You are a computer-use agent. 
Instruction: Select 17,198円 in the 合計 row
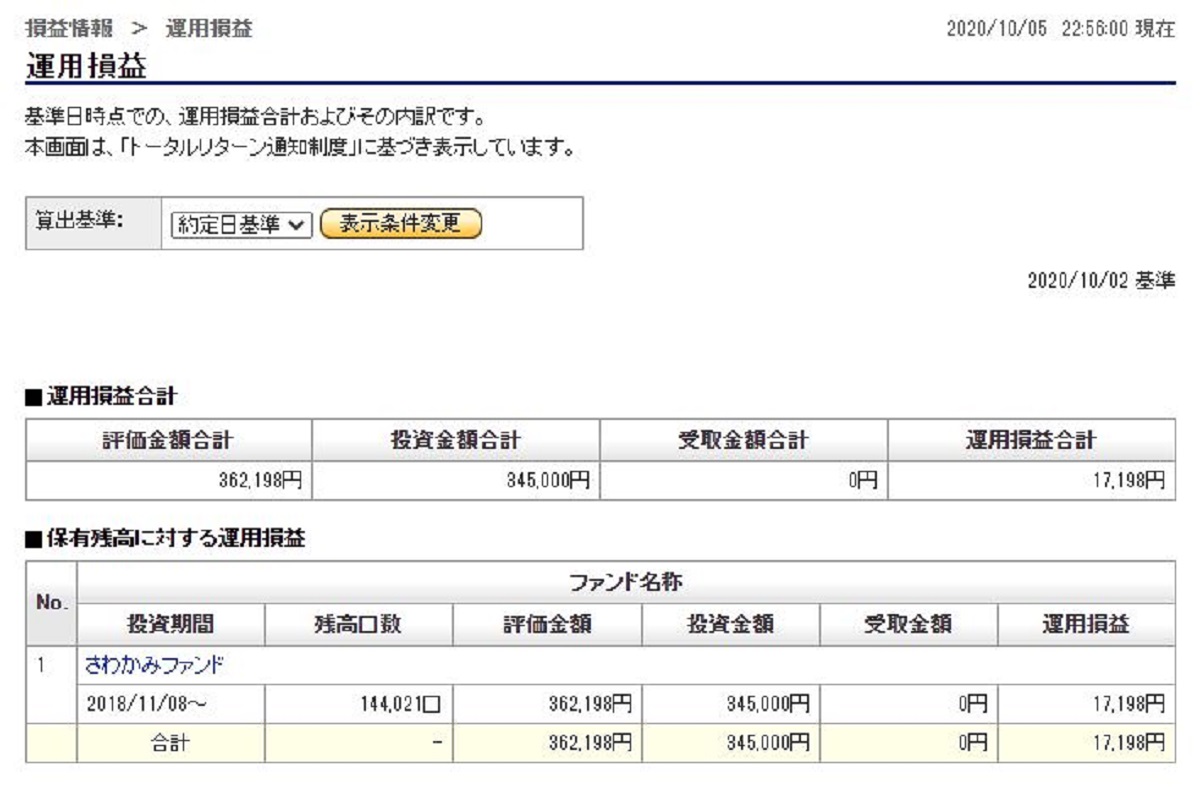click(x=1128, y=743)
